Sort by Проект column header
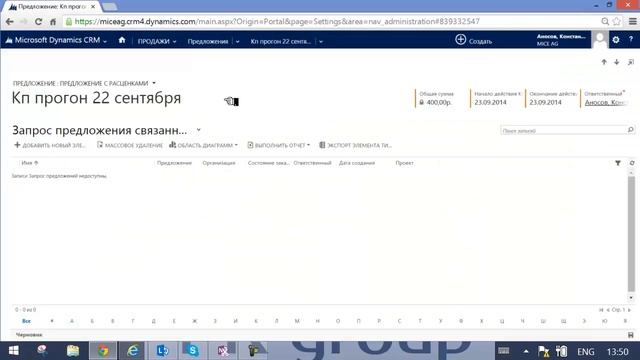640x360 pixels. point(404,163)
